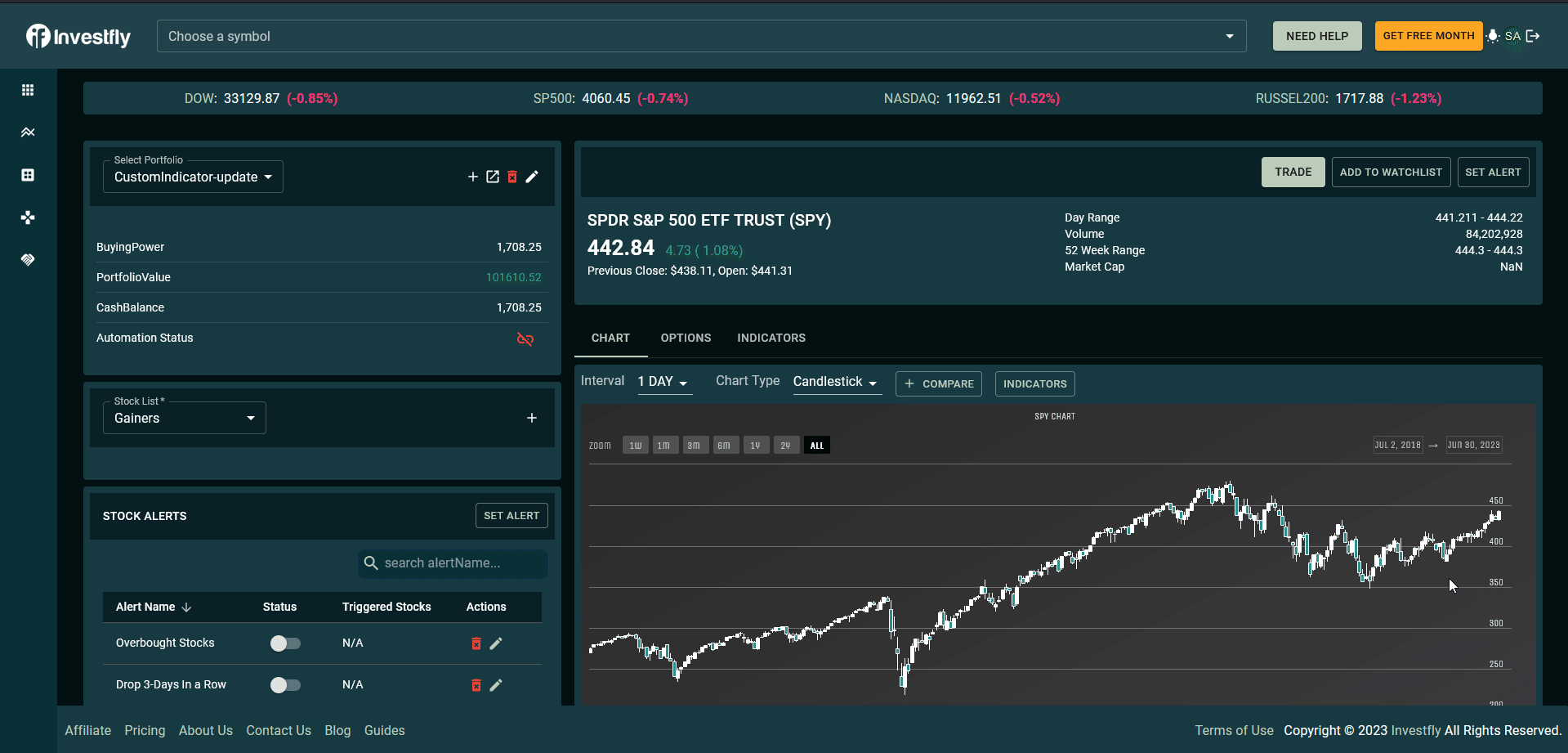1568x753 pixels.
Task: Enable the Overbought Stocks alert switch
Action: [x=285, y=643]
